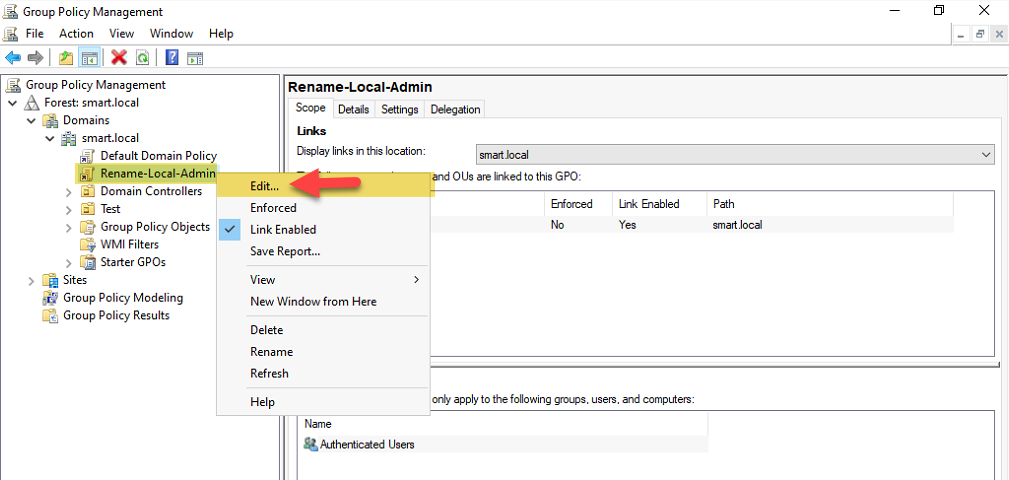This screenshot has width=1009, height=480.
Task: Open the View menu in menu bar
Action: [x=122, y=33]
